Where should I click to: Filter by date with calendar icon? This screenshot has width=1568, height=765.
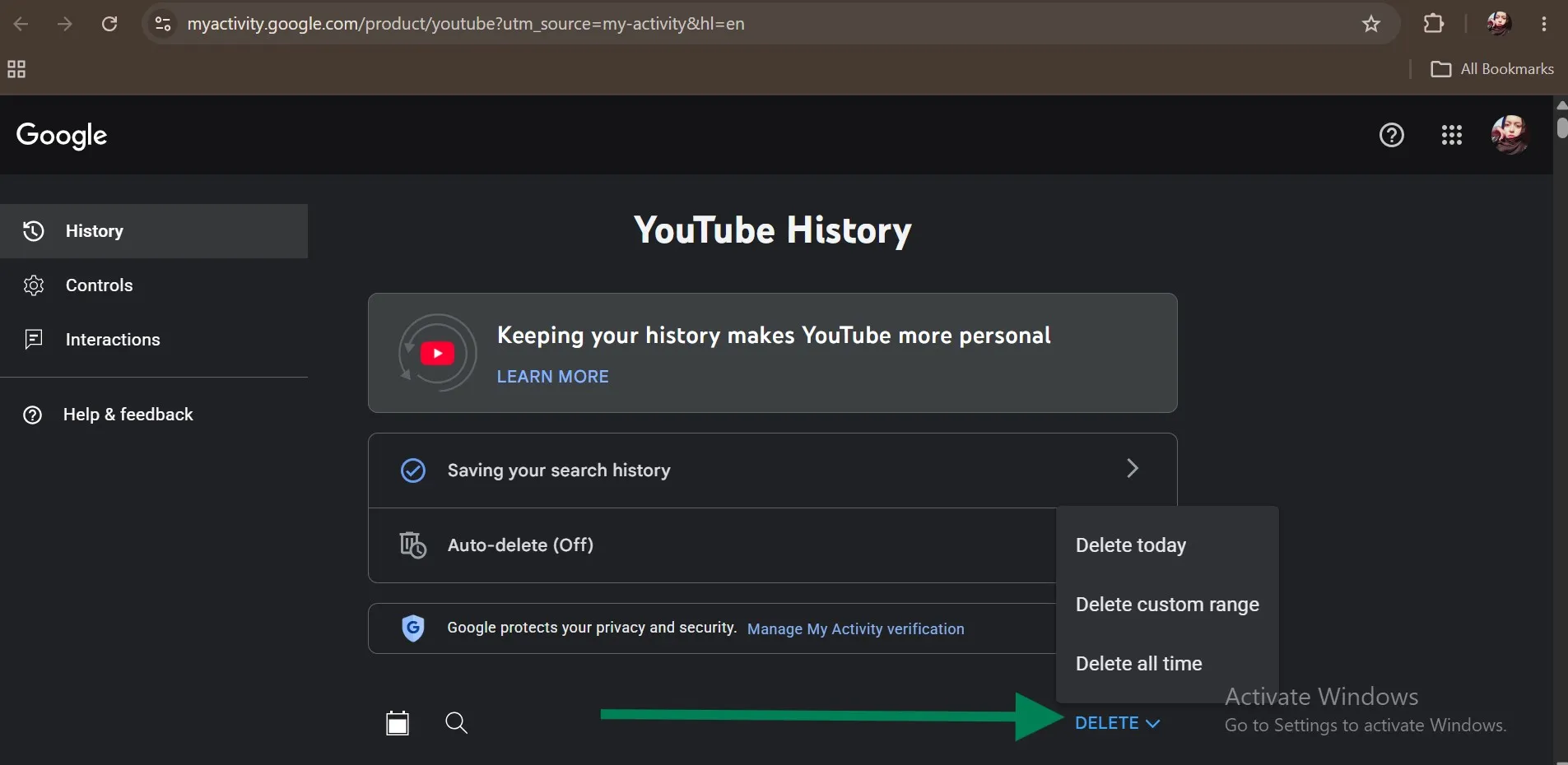398,723
